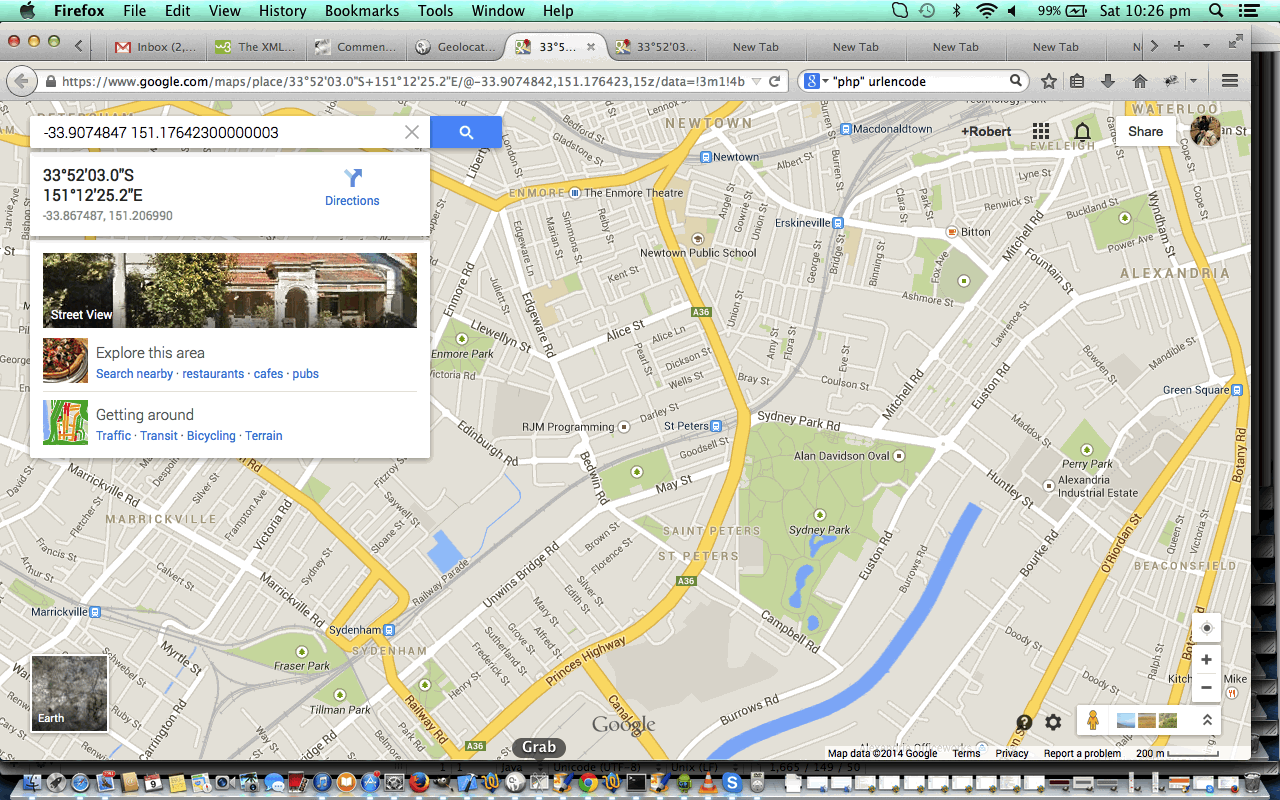
Task: Click the Wi-Fi status icon
Action: pyautogui.click(x=987, y=11)
